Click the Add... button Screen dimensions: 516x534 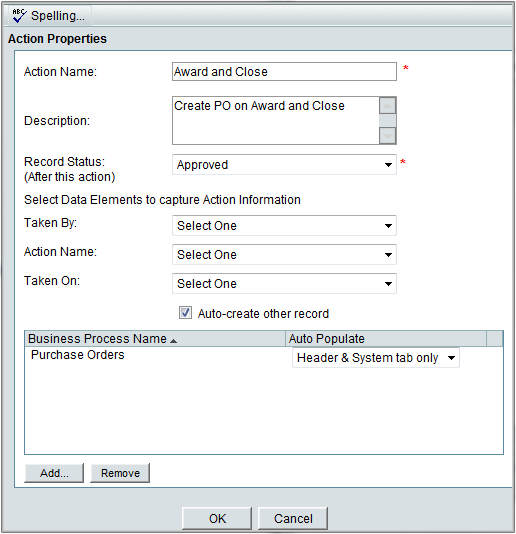(54, 473)
